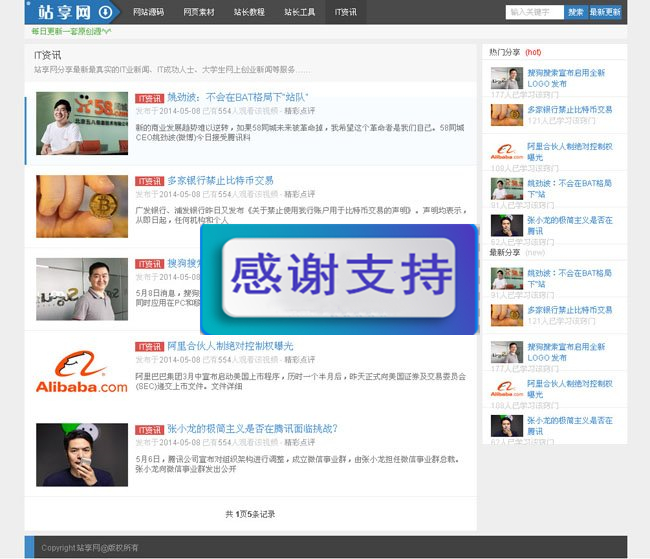Click the 搜索 search button

(576, 12)
